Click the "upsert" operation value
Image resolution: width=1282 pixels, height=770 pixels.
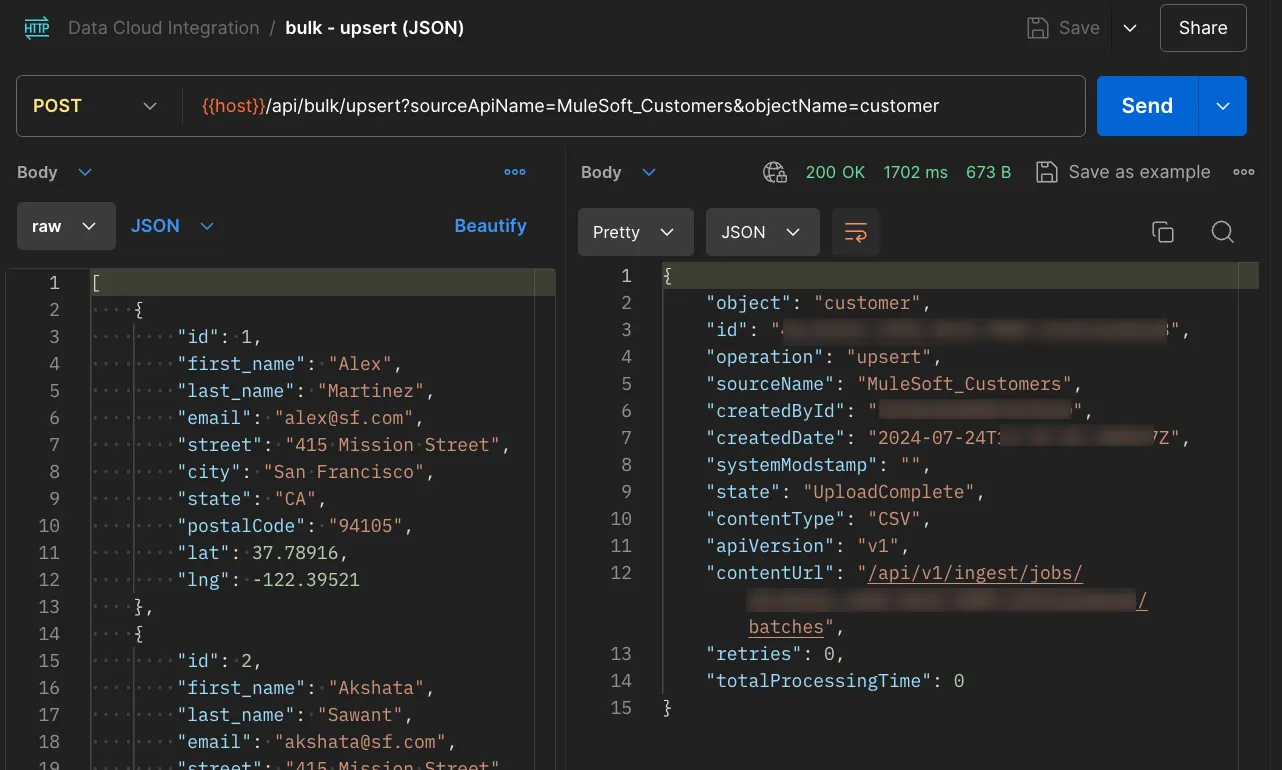(889, 357)
